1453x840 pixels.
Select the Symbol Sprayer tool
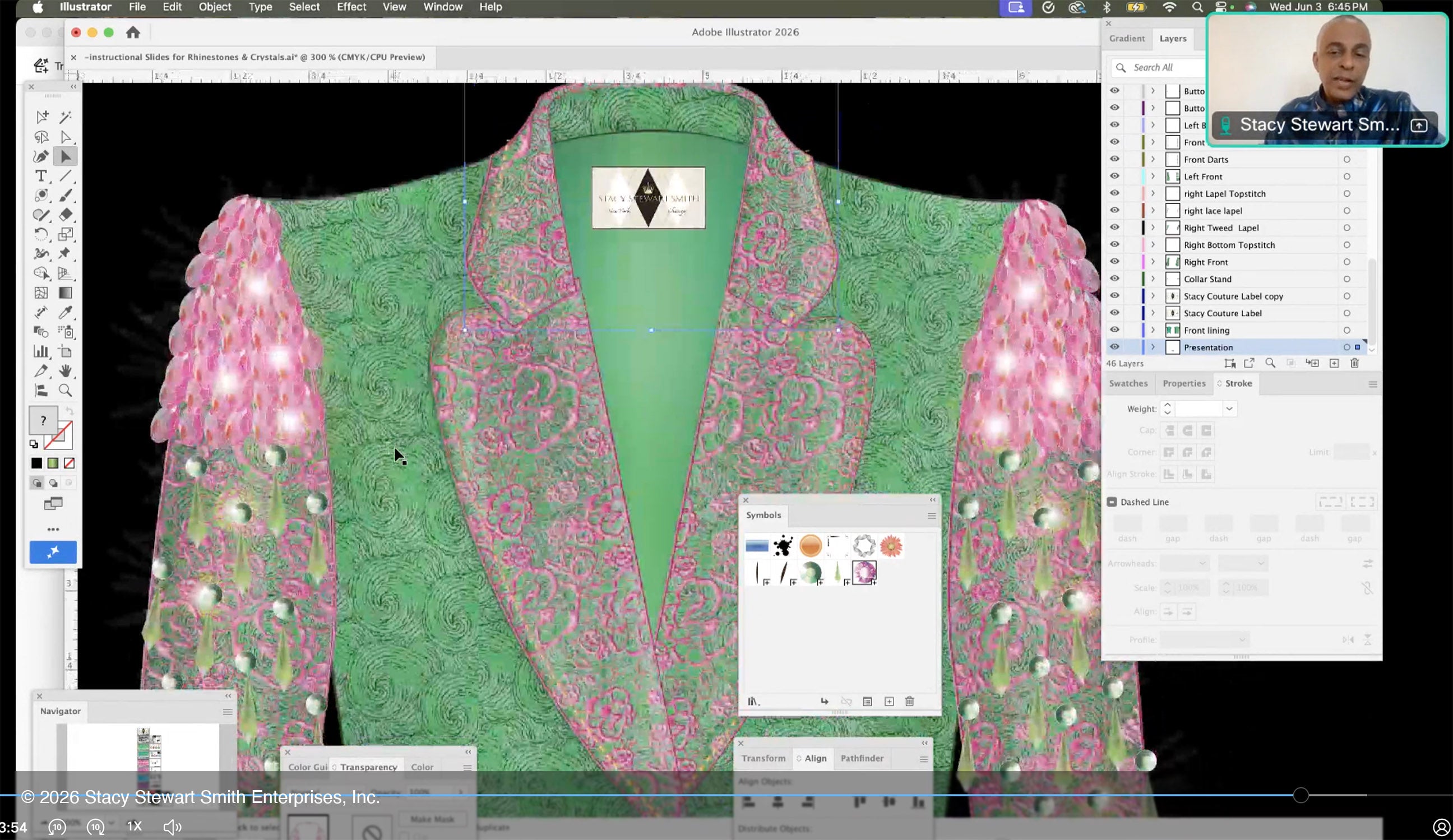coord(65,332)
